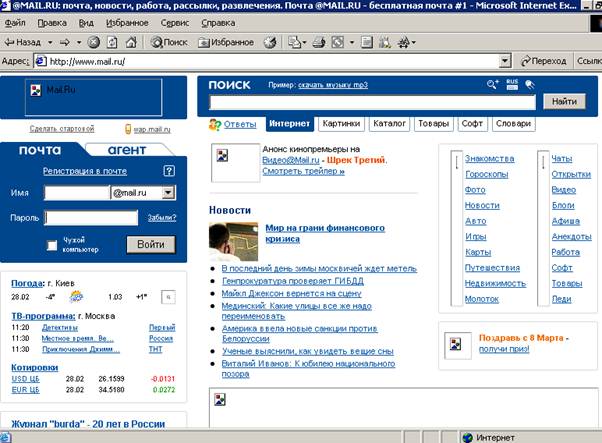The height and width of the screenshot is (443, 602).
Task: Click the Забыли? password link
Action: (162, 218)
